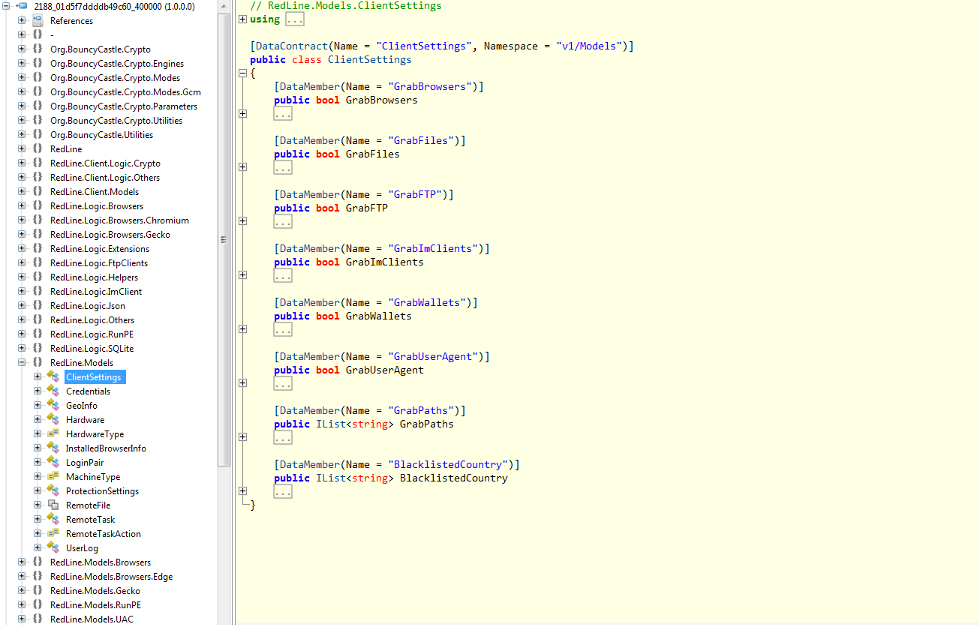The image size is (979, 625).
Task: Click the GrabImClients property name in code
Action: [385, 262]
